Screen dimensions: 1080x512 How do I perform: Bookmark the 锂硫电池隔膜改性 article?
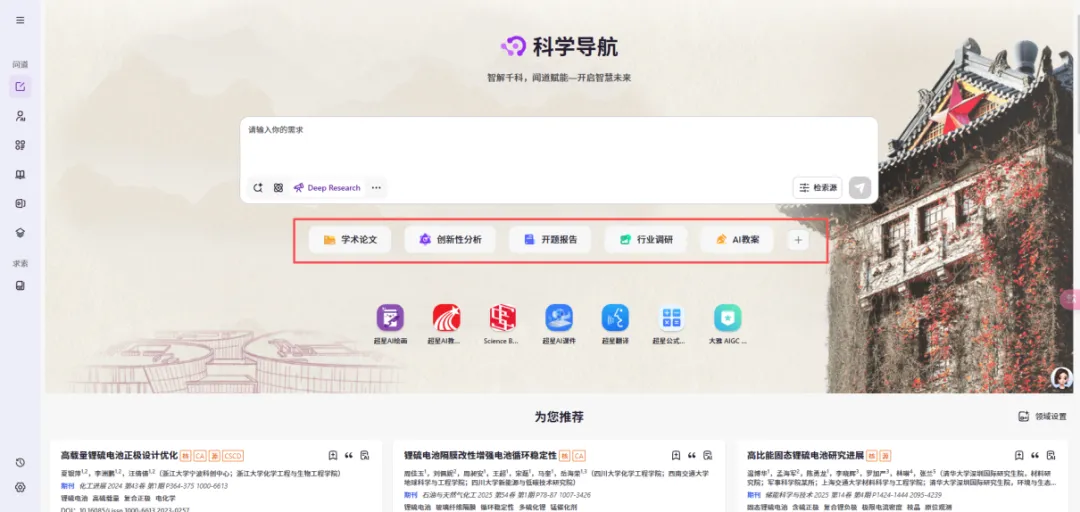point(676,455)
